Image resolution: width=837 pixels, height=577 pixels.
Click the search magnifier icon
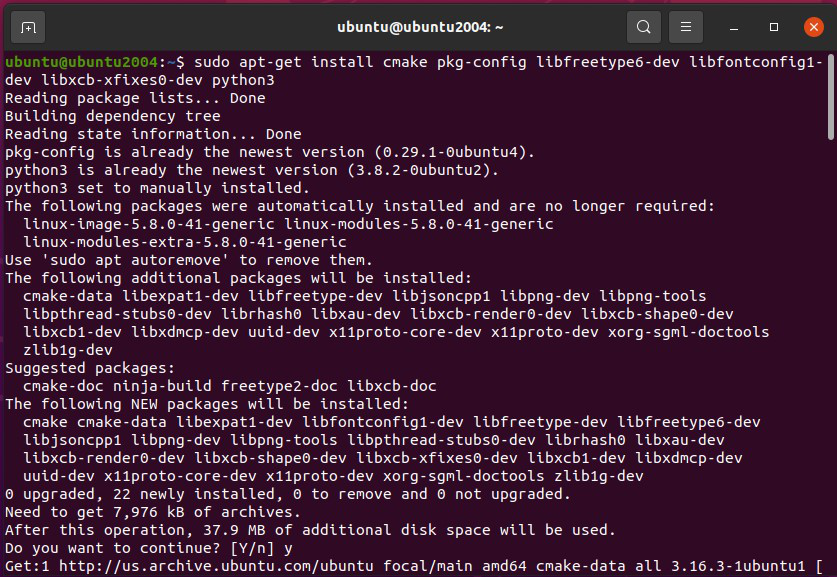click(x=644, y=27)
